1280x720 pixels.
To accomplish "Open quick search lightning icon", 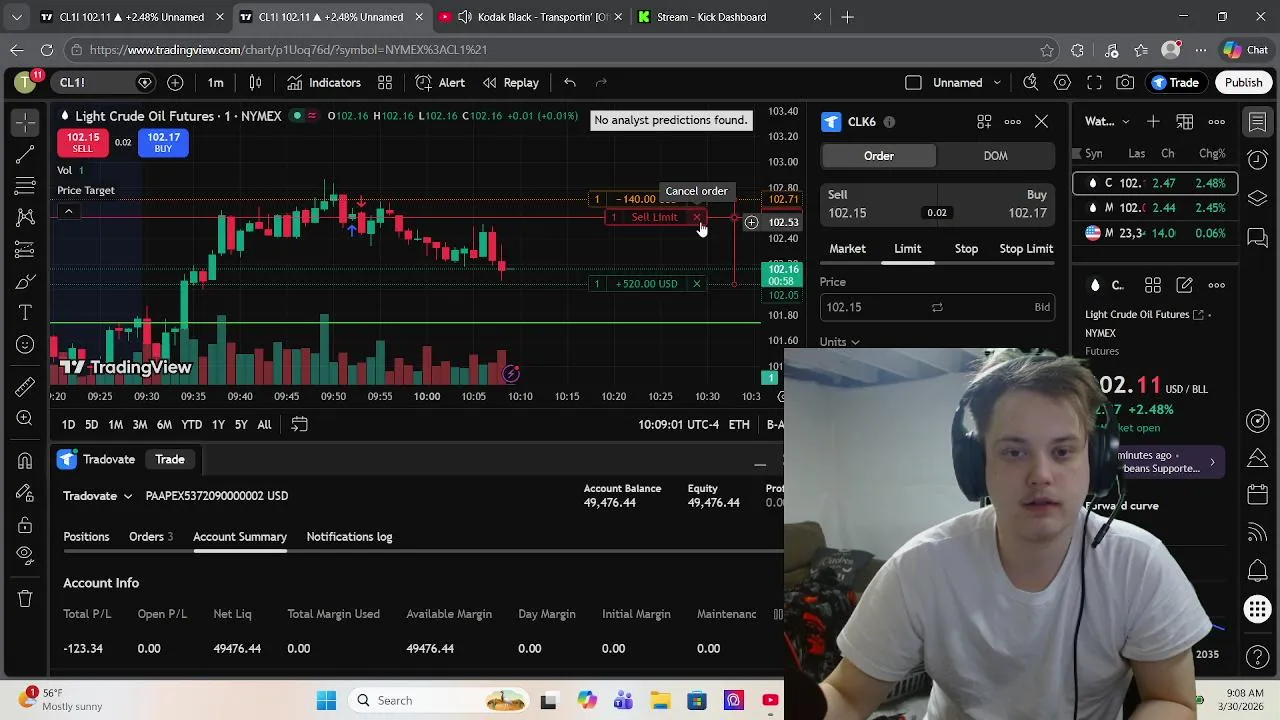I will (1031, 83).
